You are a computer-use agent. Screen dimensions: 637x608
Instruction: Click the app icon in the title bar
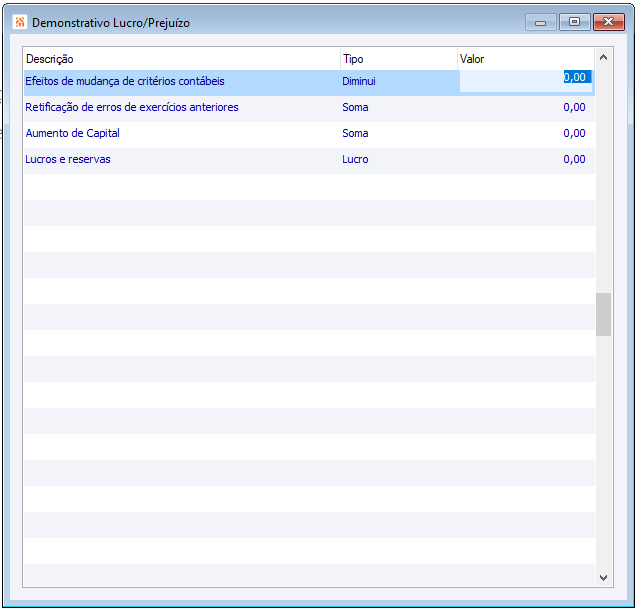20,22
